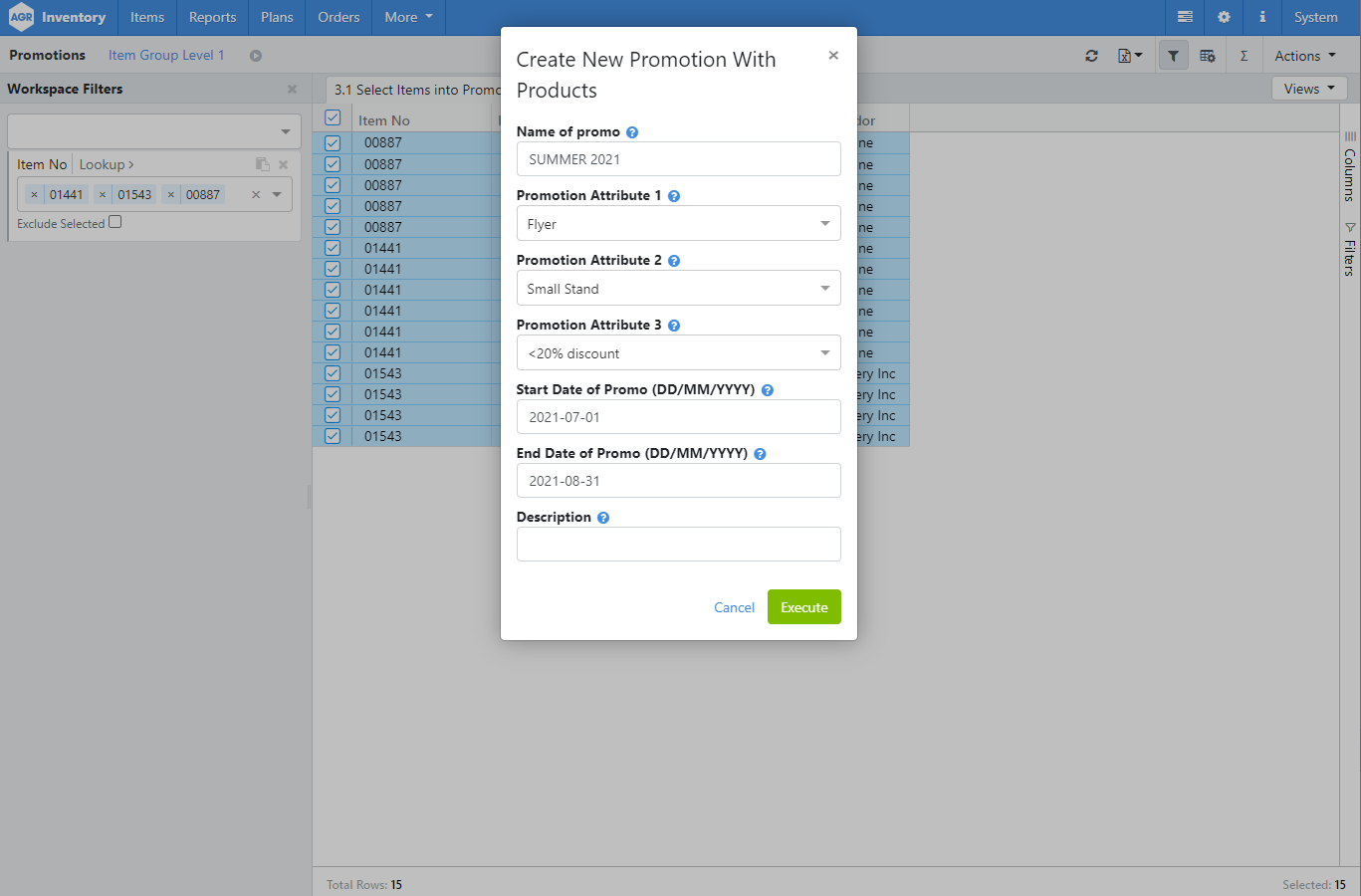Click the Cancel link in the dialog
The image size is (1361, 896).
tap(734, 607)
